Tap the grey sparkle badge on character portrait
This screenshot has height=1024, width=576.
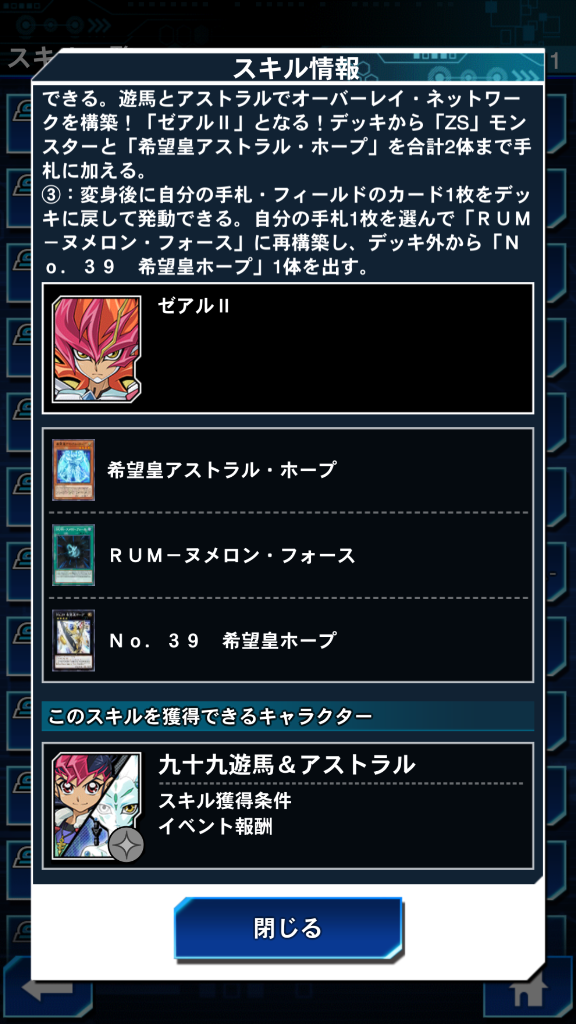tap(126, 846)
